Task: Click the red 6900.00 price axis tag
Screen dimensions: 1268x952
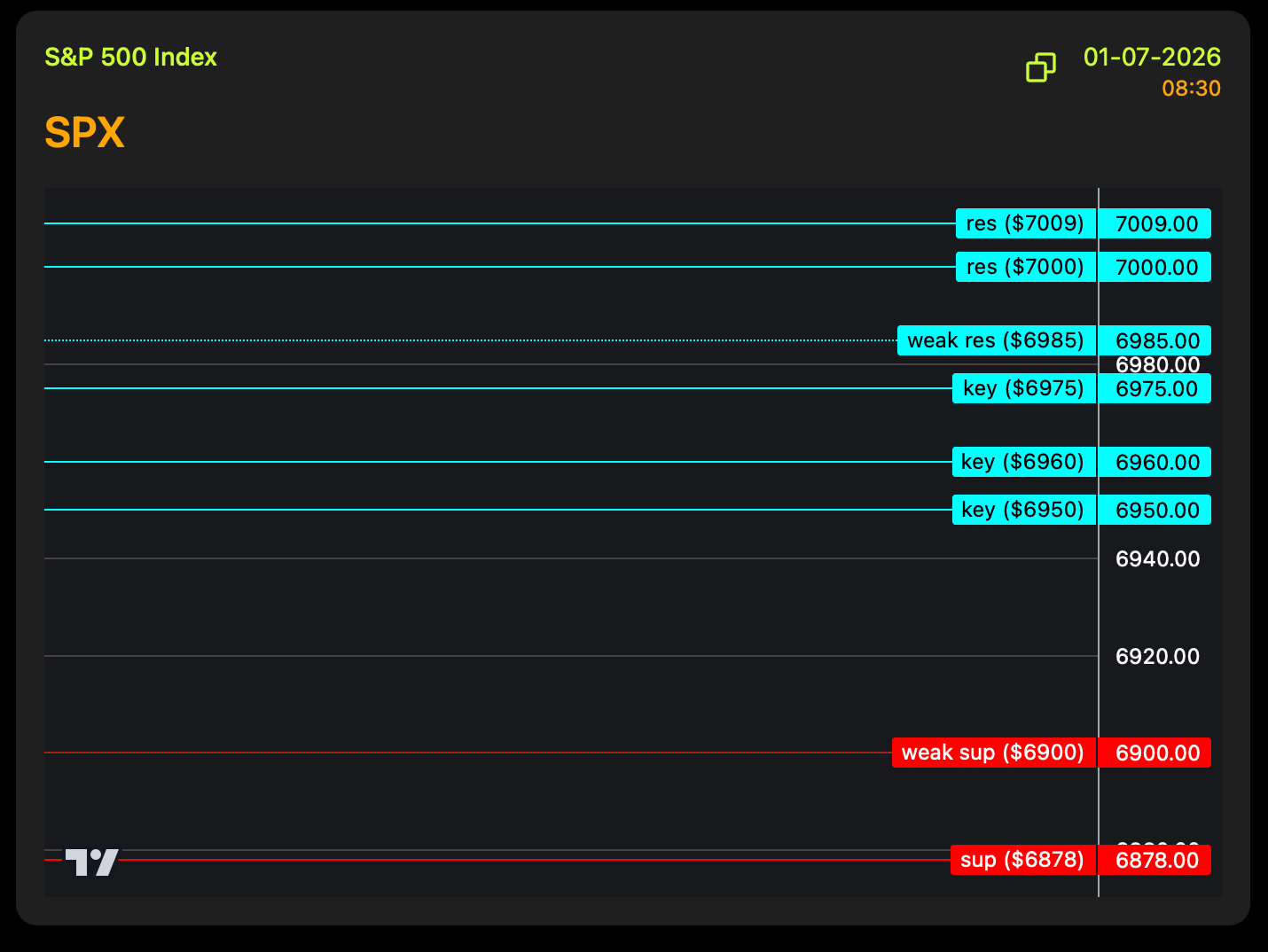Action: coord(1155,753)
